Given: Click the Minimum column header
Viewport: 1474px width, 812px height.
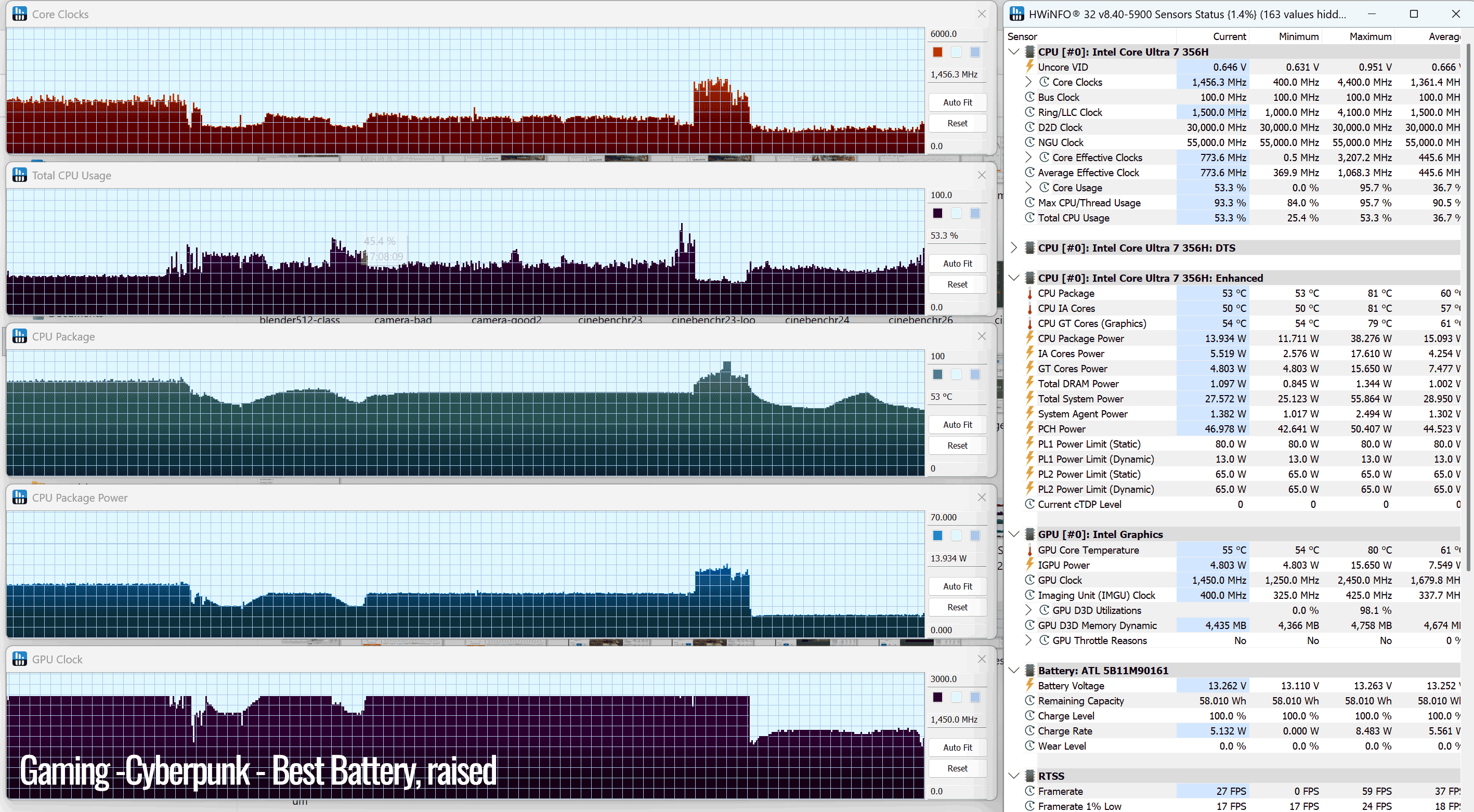Looking at the screenshot, I should [x=1285, y=36].
